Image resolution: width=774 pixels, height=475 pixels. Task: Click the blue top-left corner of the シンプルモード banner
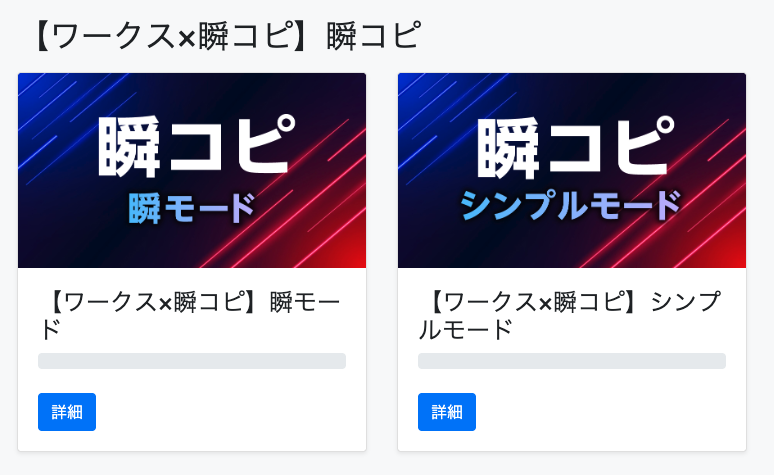tap(414, 88)
